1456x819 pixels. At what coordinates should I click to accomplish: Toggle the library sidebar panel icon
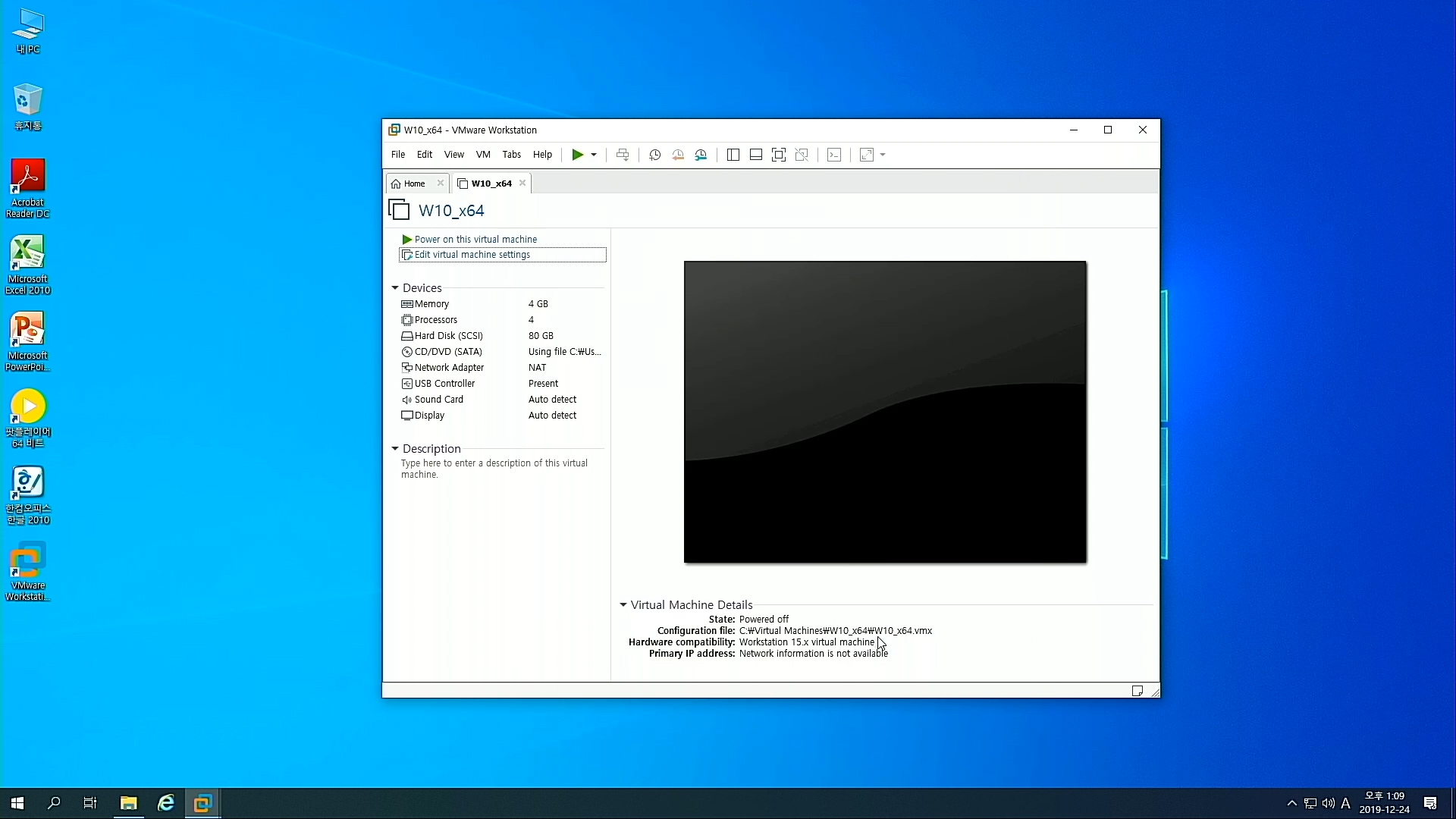point(733,155)
